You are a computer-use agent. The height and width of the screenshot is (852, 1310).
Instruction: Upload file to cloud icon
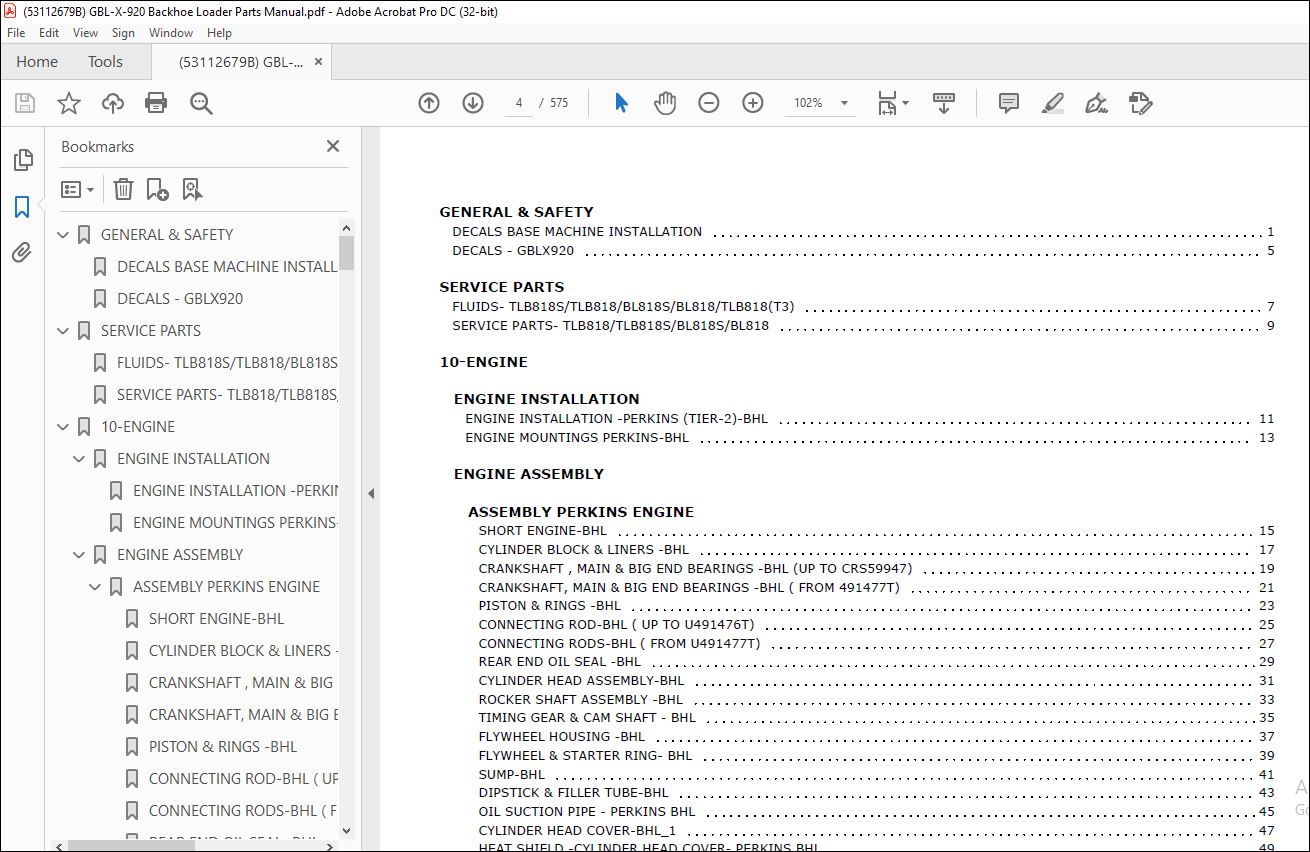pyautogui.click(x=113, y=103)
